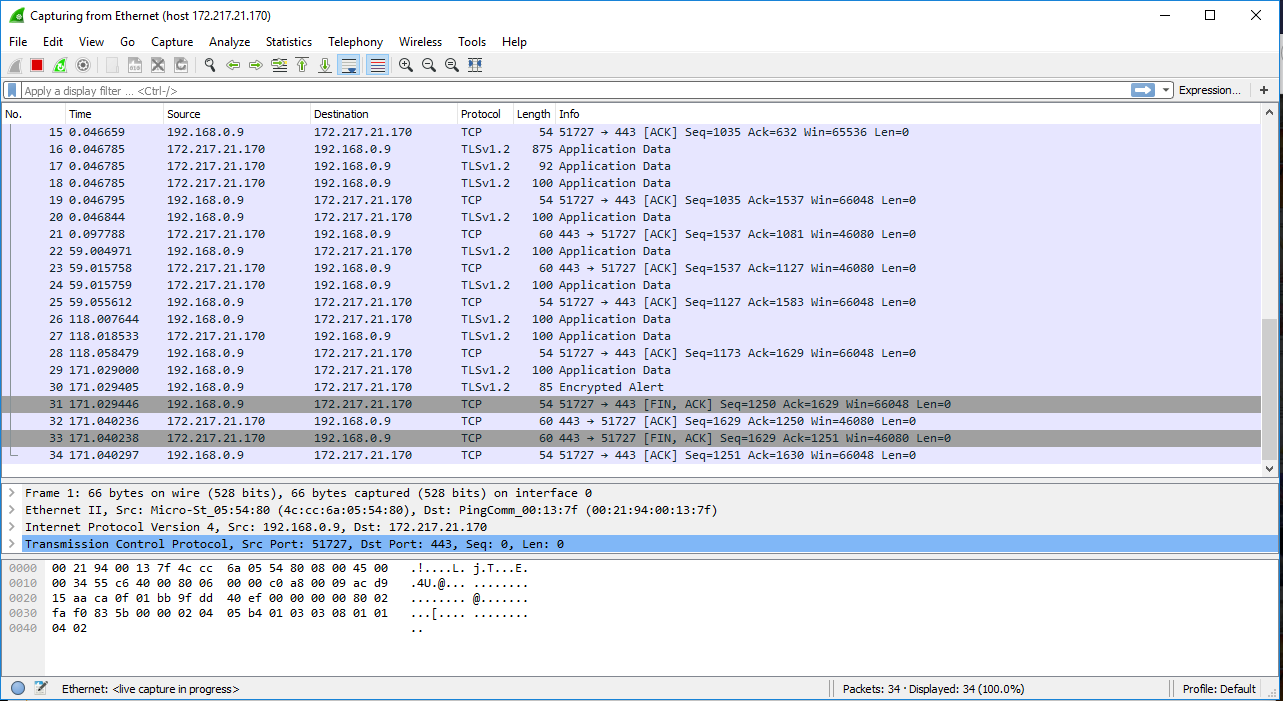Toggle auto-scroll during live capture
Image resolution: width=1283 pixels, height=701 pixels.
click(349, 65)
